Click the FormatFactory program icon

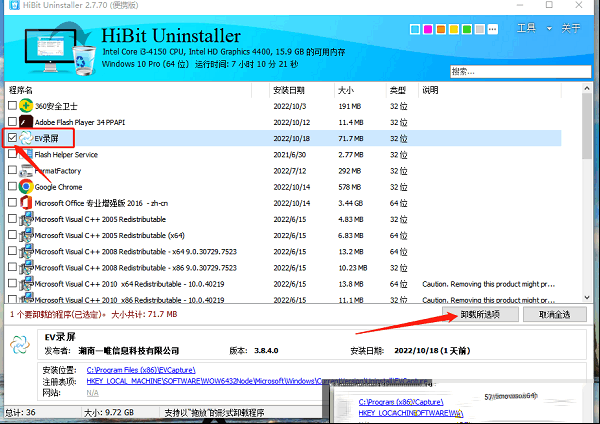coord(26,170)
